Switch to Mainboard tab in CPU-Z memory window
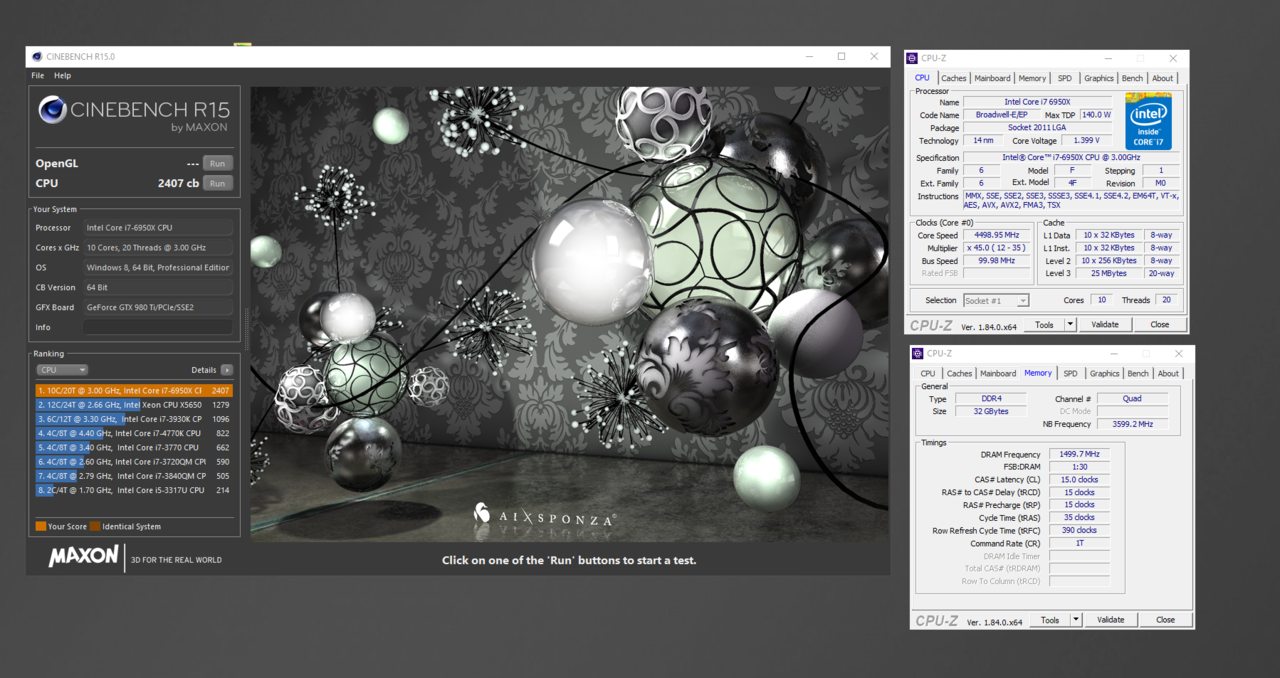The image size is (1280, 678). (998, 373)
